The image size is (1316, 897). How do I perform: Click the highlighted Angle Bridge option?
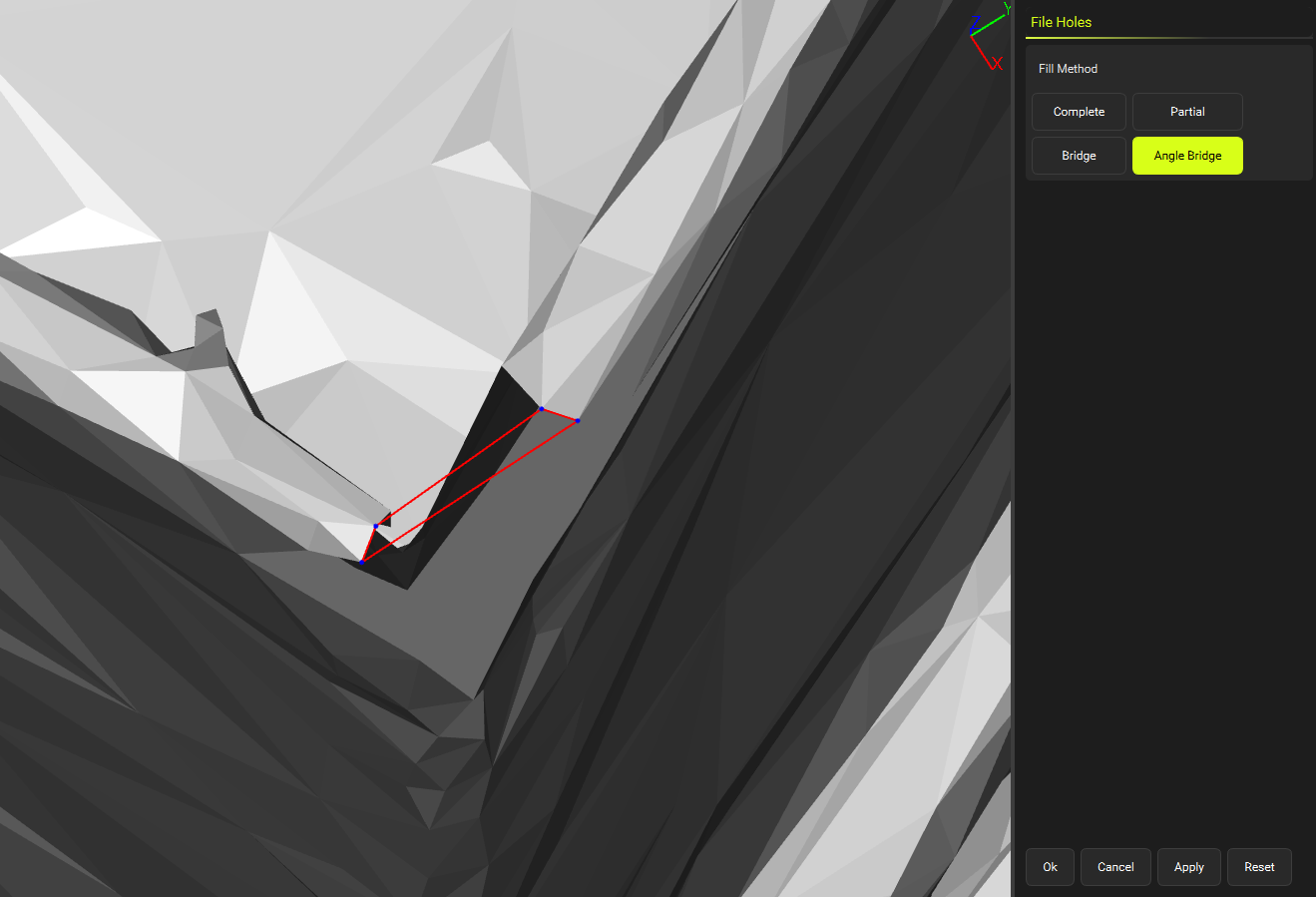1187,156
